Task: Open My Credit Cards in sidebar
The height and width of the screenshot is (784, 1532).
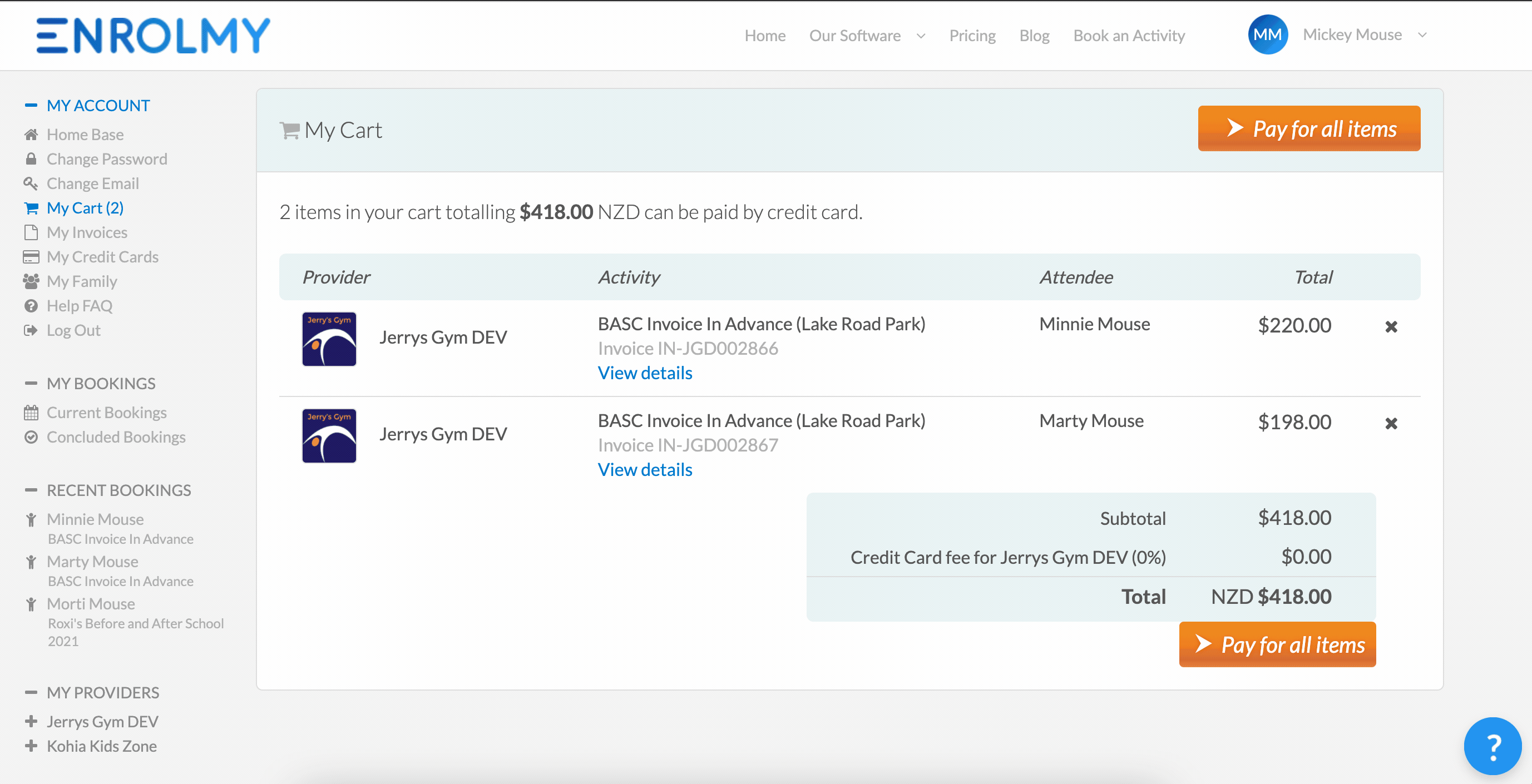Action: (102, 257)
